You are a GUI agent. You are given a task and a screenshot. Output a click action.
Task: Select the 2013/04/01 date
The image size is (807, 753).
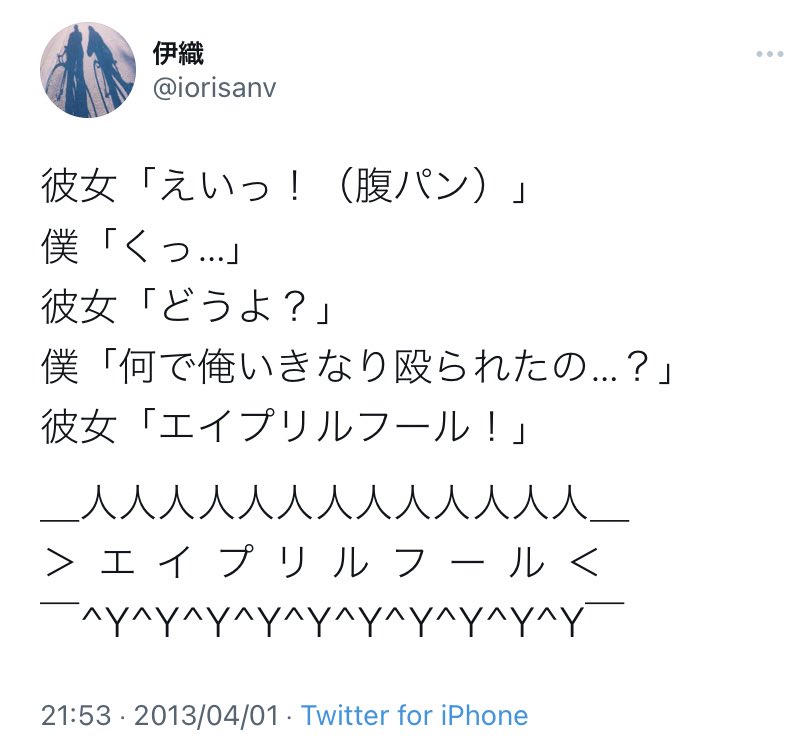[206, 715]
